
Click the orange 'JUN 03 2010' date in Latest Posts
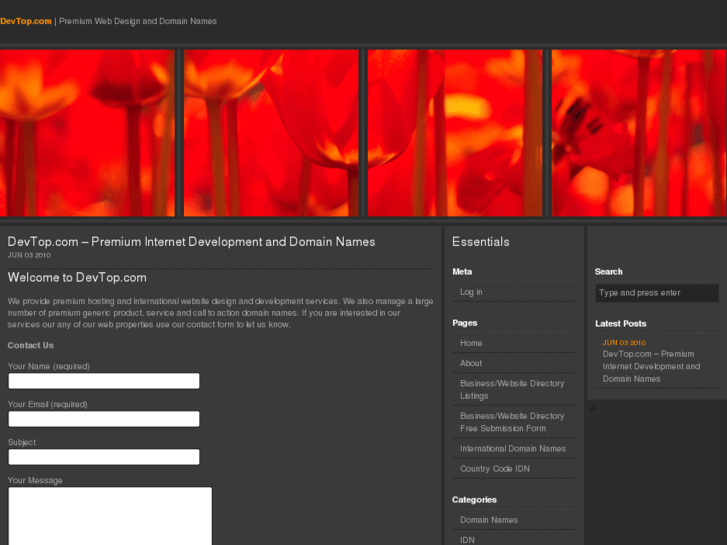[624, 343]
